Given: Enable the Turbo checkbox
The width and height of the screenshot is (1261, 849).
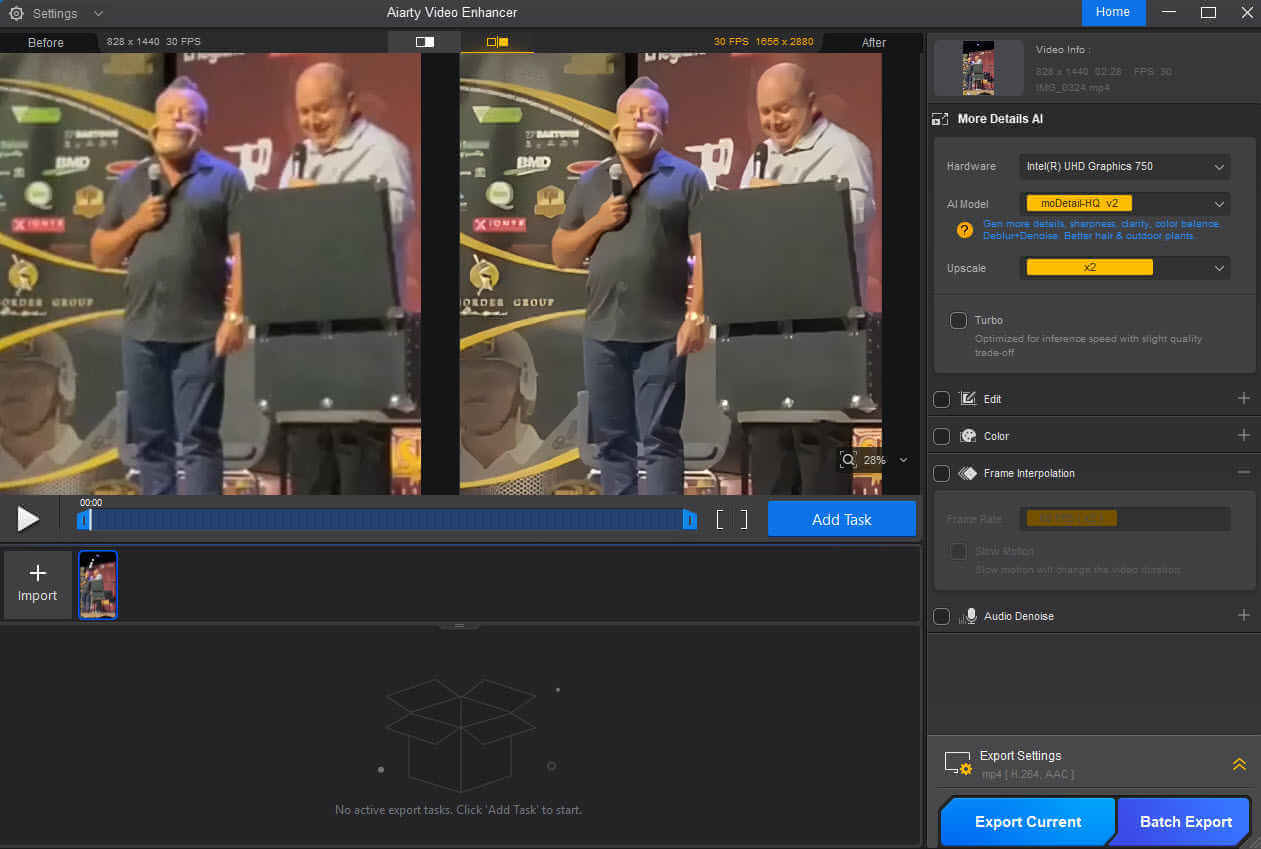Looking at the screenshot, I should [x=958, y=321].
